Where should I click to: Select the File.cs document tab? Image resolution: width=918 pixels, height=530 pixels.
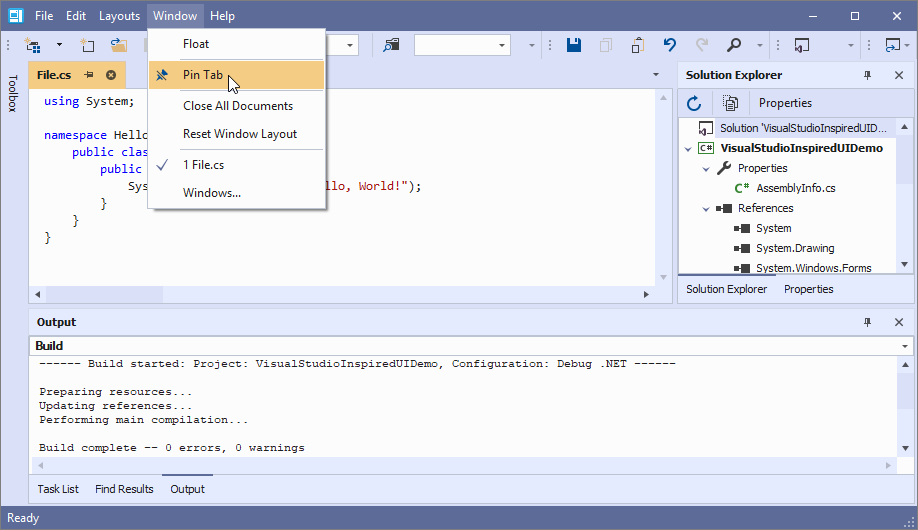(x=54, y=75)
